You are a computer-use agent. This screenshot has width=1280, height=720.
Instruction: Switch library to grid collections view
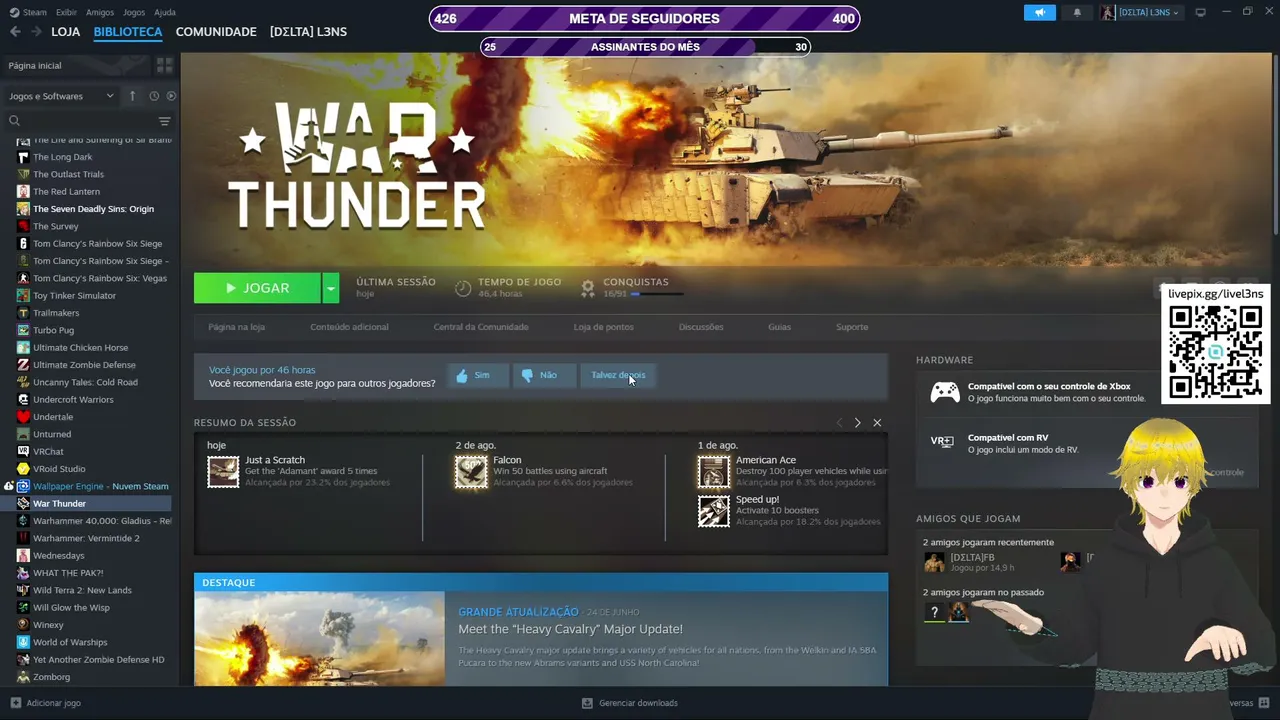pyautogui.click(x=164, y=65)
